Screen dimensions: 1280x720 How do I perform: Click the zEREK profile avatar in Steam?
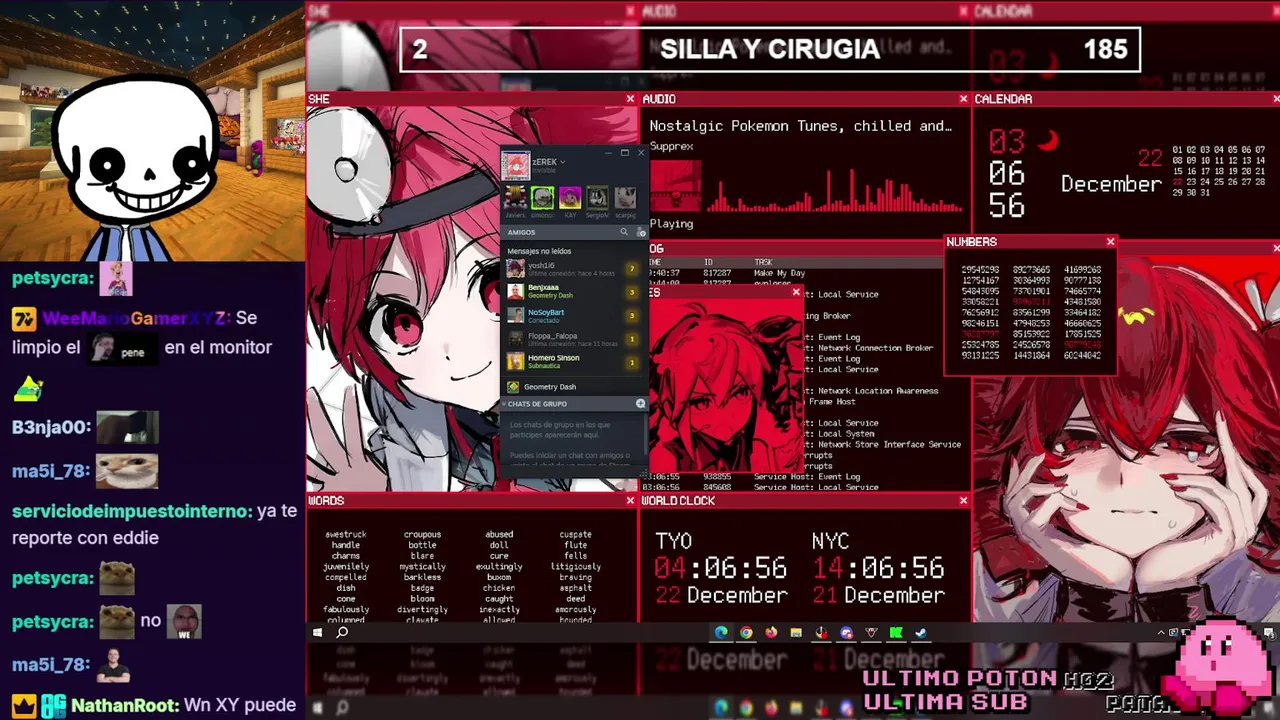pos(515,165)
